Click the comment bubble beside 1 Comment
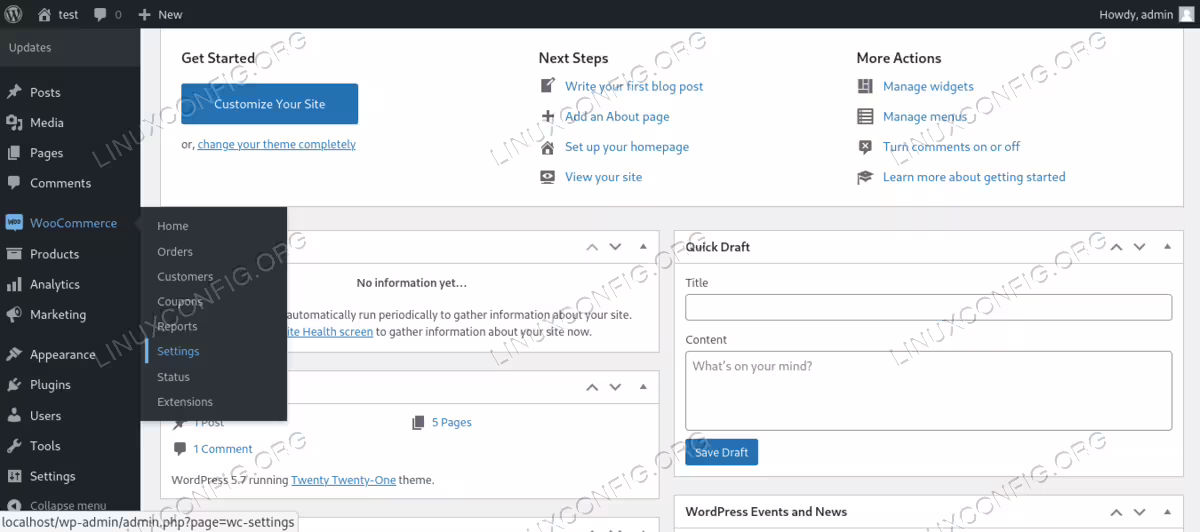1200x532 pixels. point(180,449)
